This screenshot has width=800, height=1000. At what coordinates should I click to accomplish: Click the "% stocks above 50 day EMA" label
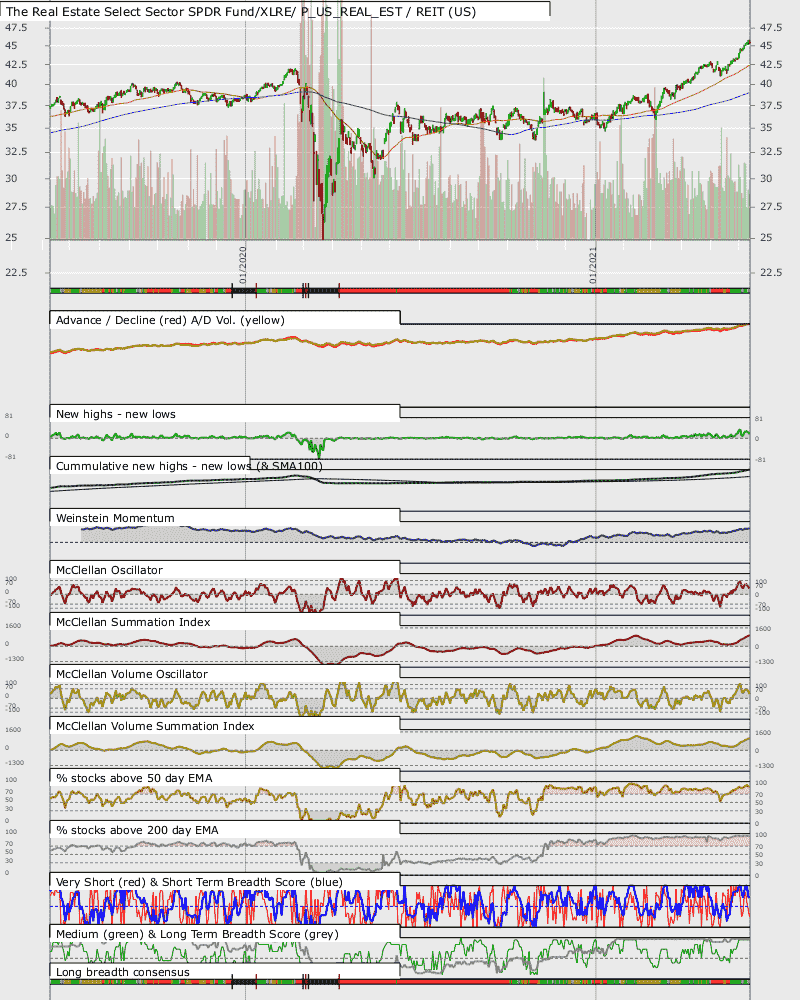pos(134,778)
